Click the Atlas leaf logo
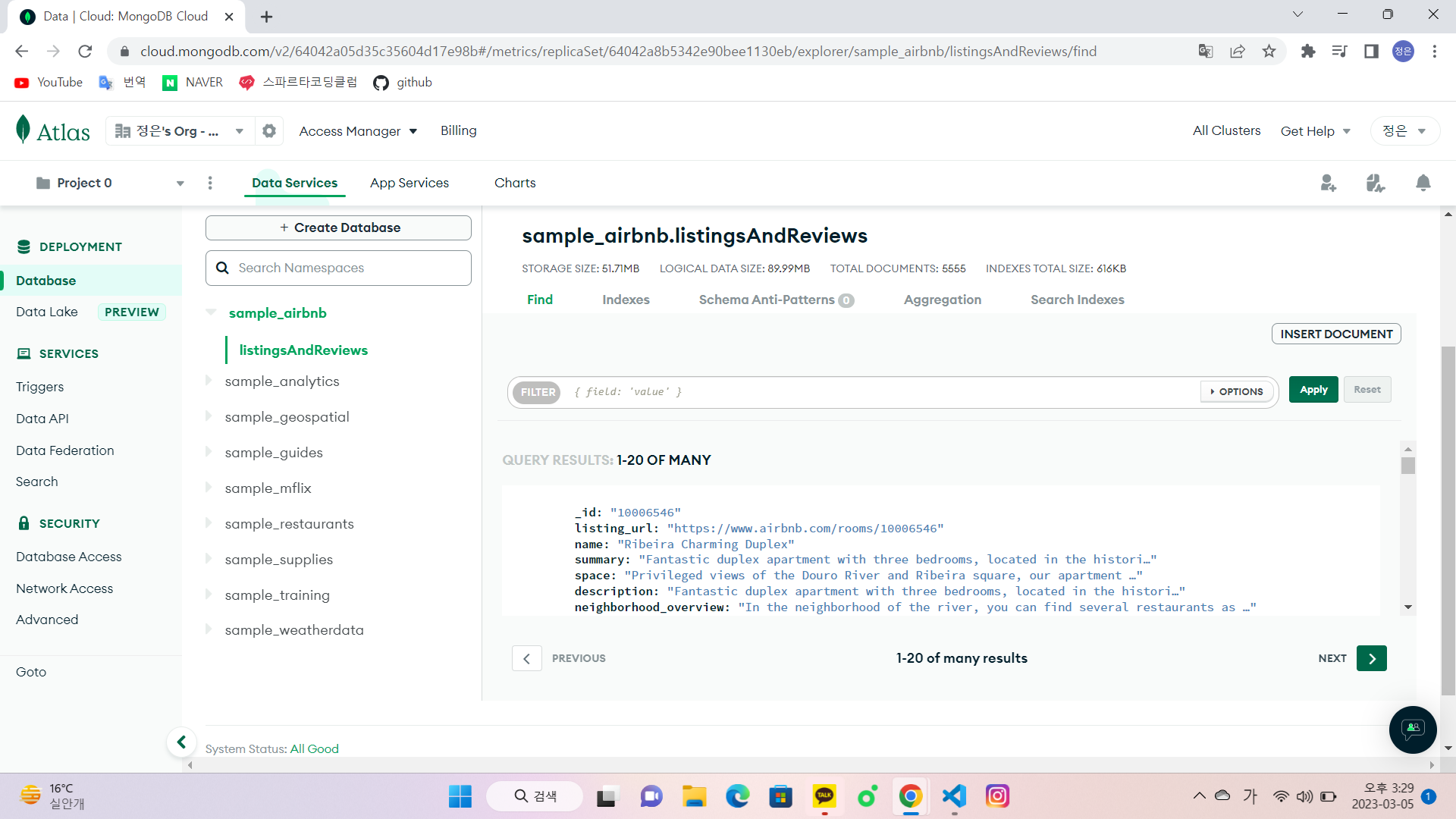The height and width of the screenshot is (819, 1456). tap(53, 130)
